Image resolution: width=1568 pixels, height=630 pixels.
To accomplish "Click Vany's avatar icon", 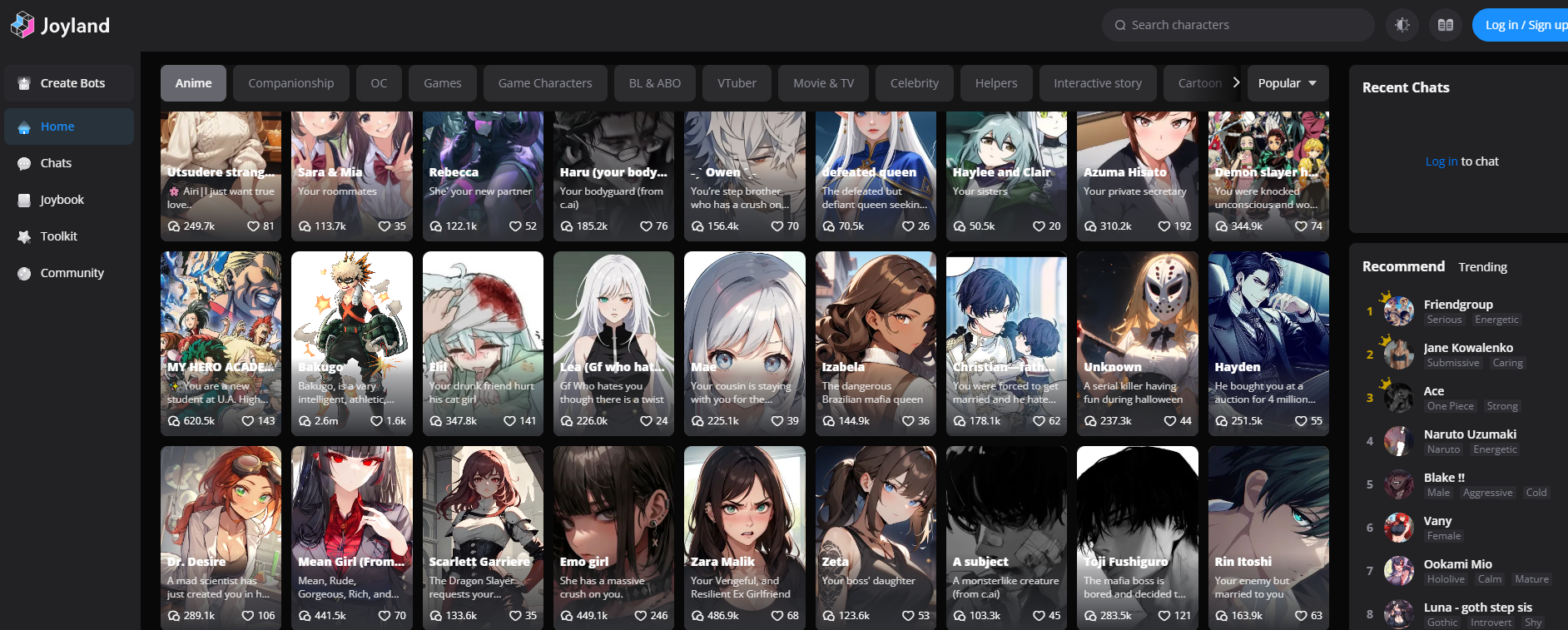I will (1398, 528).
